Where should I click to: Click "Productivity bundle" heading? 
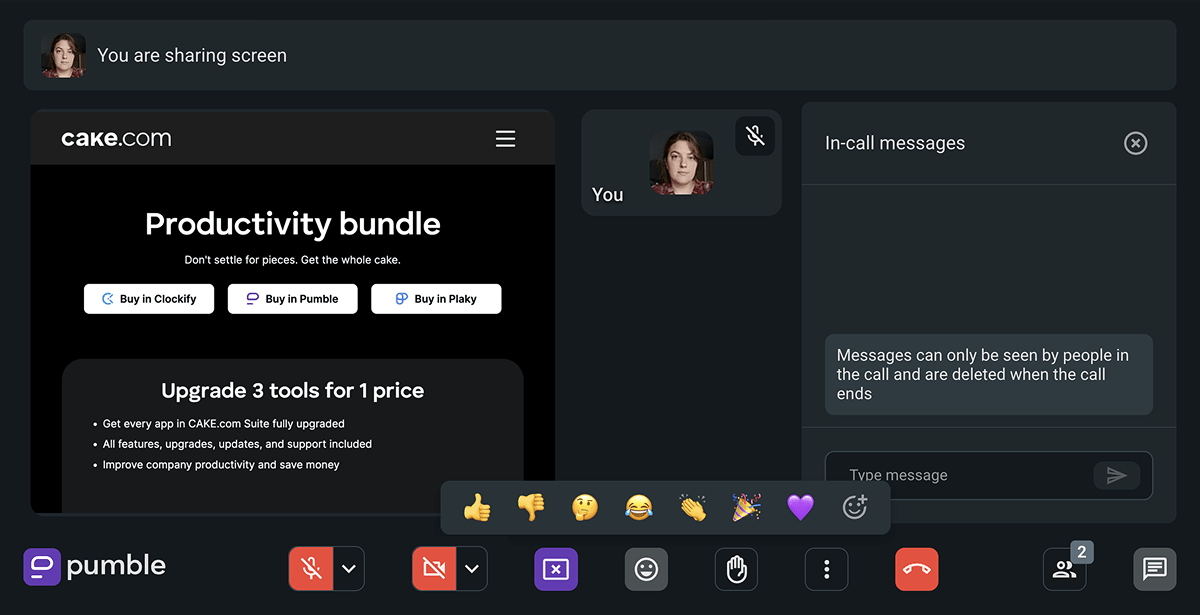(x=293, y=224)
